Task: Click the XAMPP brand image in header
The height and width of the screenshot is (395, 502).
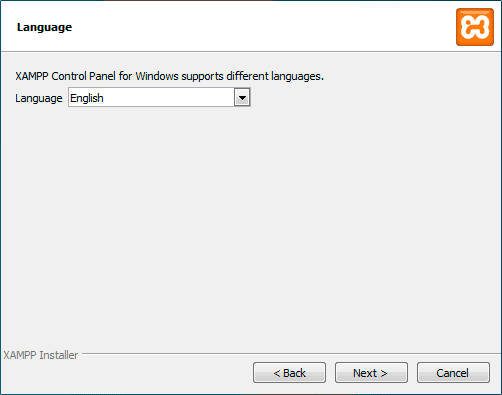Action: tap(475, 27)
